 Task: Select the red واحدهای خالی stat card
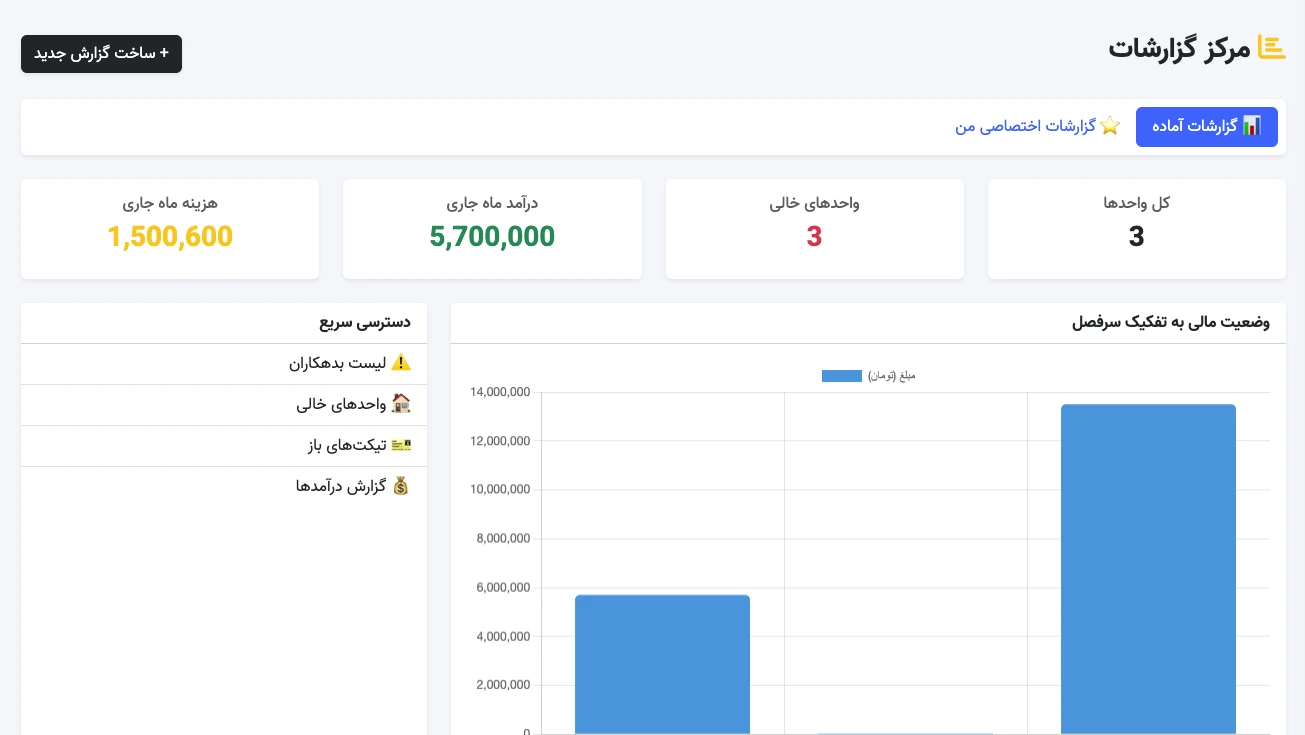[814, 229]
